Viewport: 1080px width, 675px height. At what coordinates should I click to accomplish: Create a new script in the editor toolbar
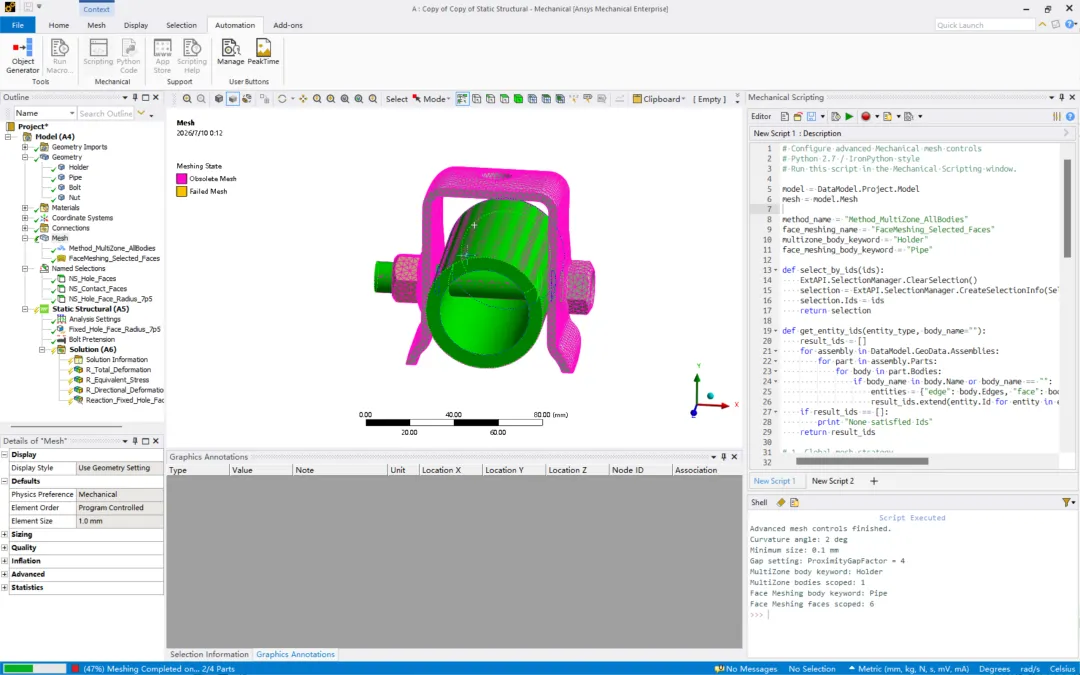(x=785, y=116)
